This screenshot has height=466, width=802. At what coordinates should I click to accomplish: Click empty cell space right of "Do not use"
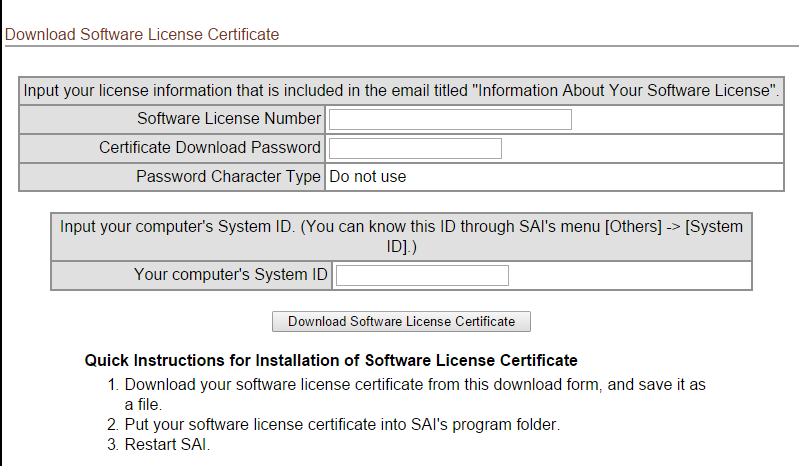pyautogui.click(x=600, y=177)
